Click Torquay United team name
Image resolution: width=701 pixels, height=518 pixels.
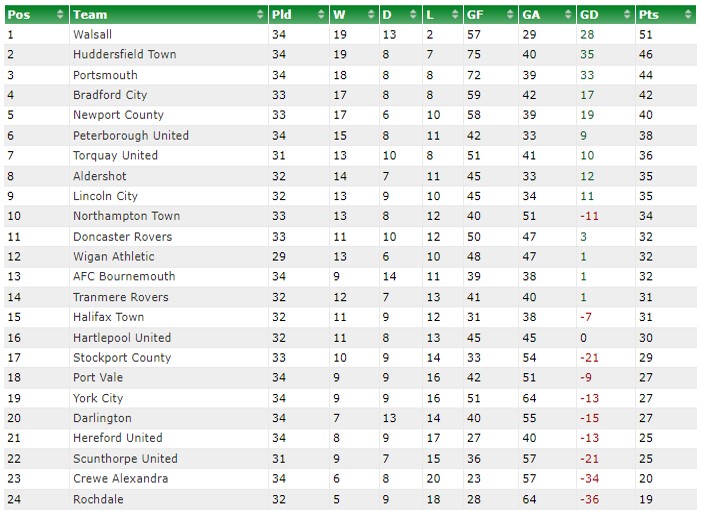(115, 156)
